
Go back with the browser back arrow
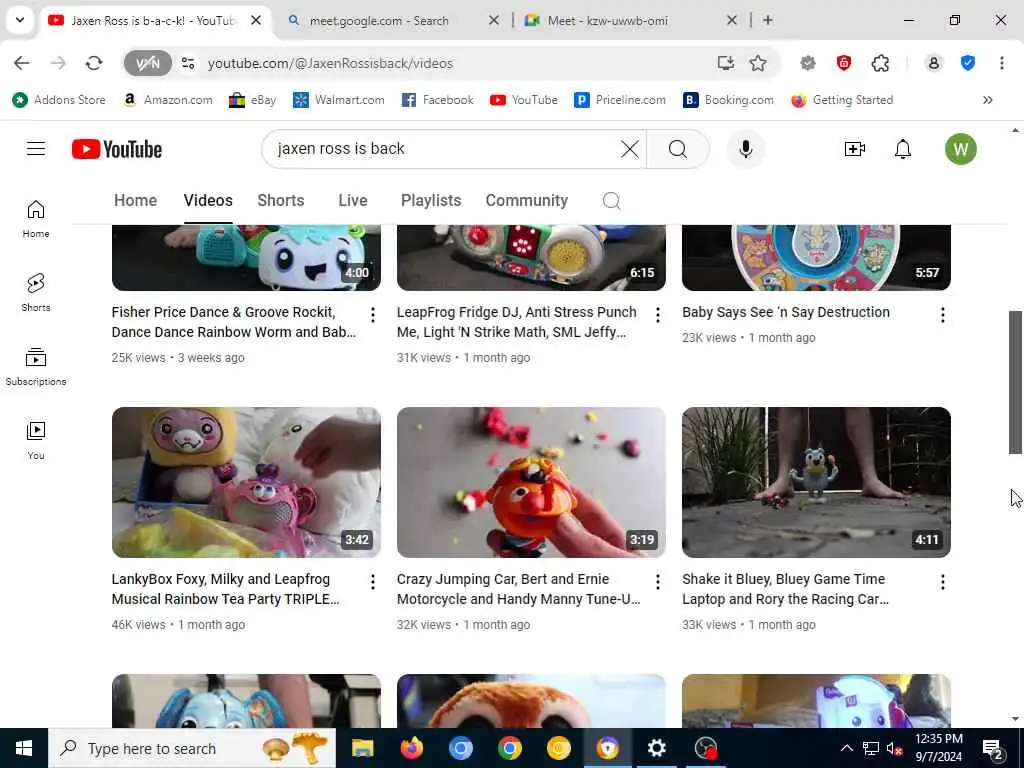(22, 63)
